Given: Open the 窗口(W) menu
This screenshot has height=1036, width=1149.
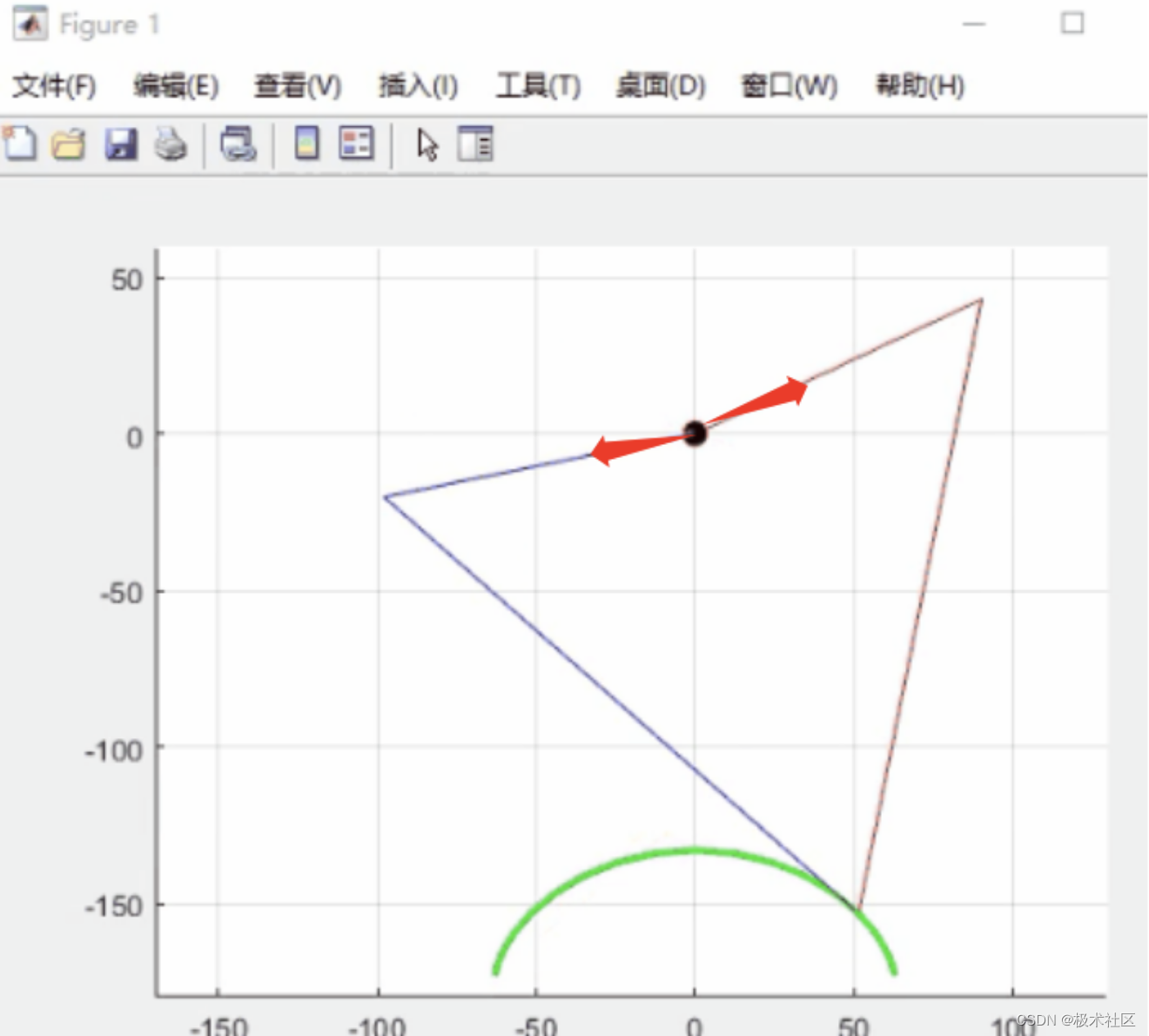Looking at the screenshot, I should tap(789, 86).
